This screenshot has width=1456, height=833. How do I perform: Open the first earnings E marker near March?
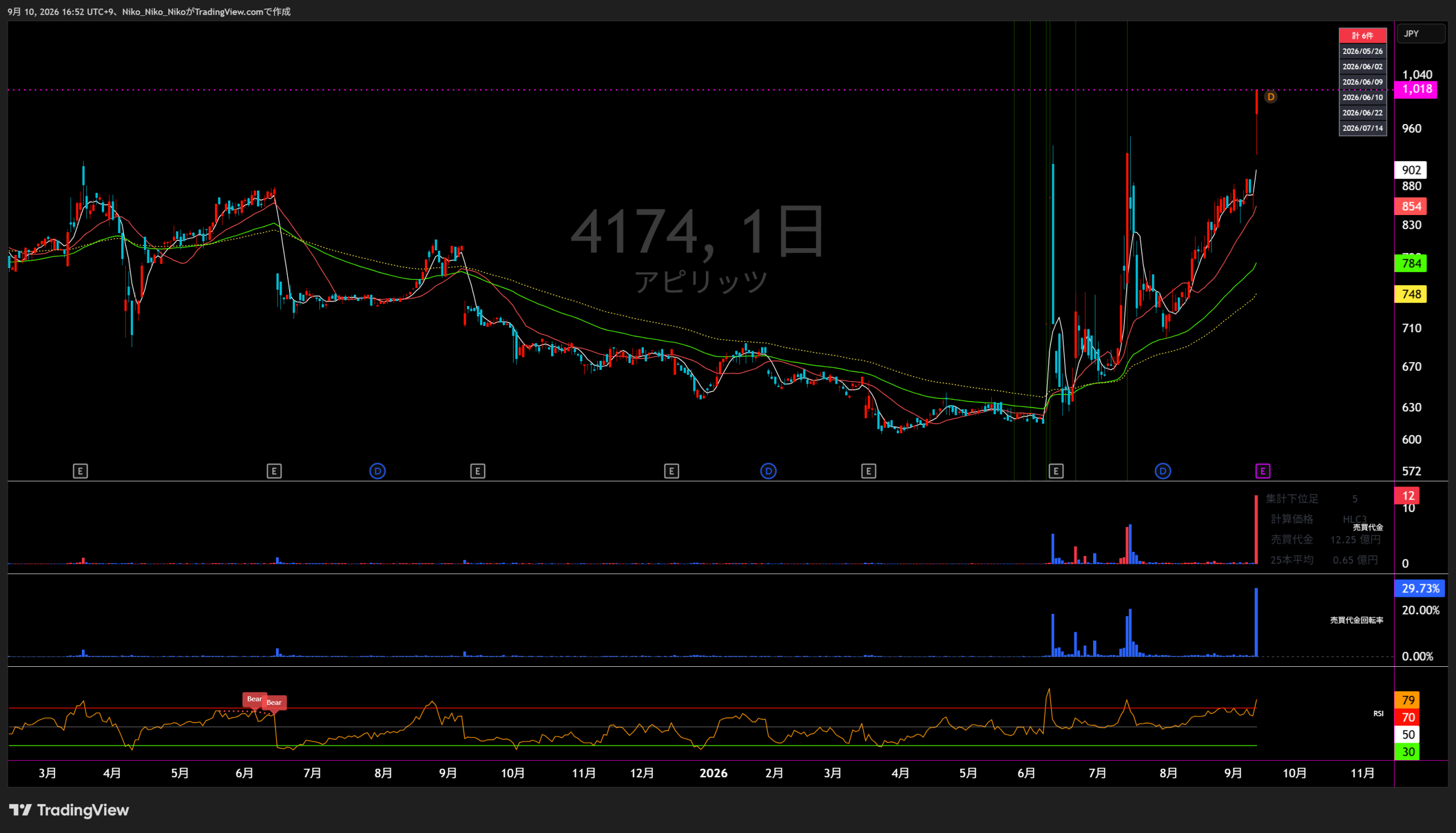point(80,471)
